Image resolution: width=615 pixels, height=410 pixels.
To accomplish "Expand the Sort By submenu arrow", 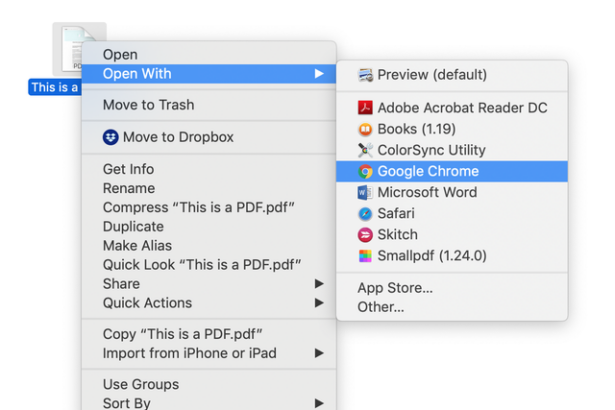I will [x=319, y=403].
